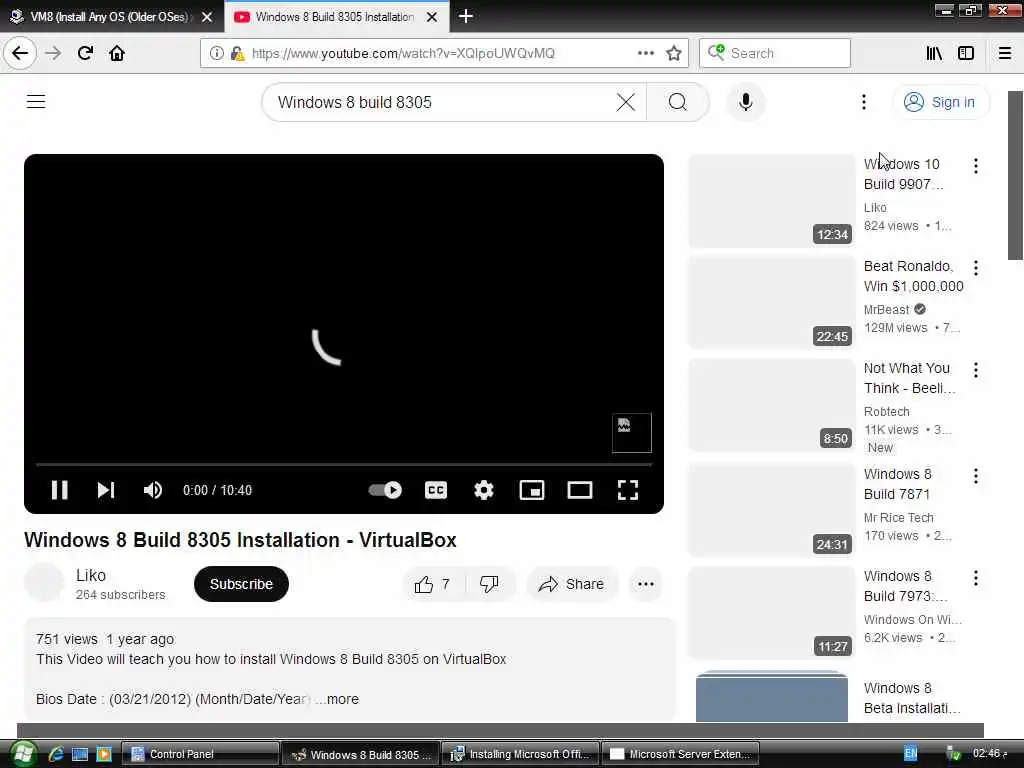Screen dimensions: 1024x768
Task: Click the browser Search field
Action: [x=775, y=53]
